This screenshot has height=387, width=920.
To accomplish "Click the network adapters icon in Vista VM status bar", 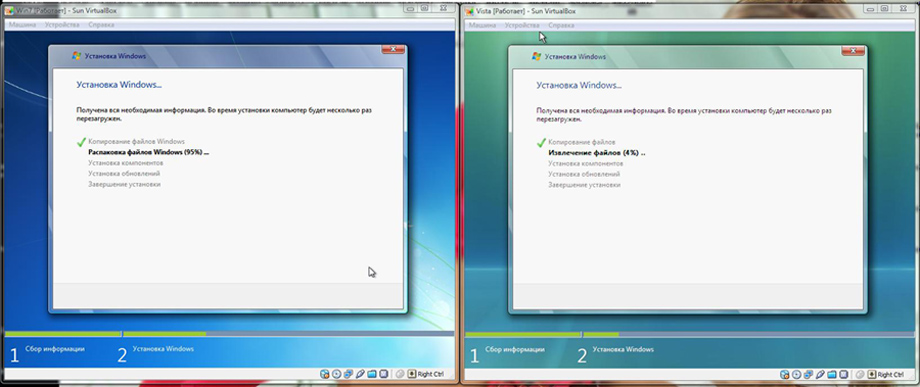I will tap(809, 374).
